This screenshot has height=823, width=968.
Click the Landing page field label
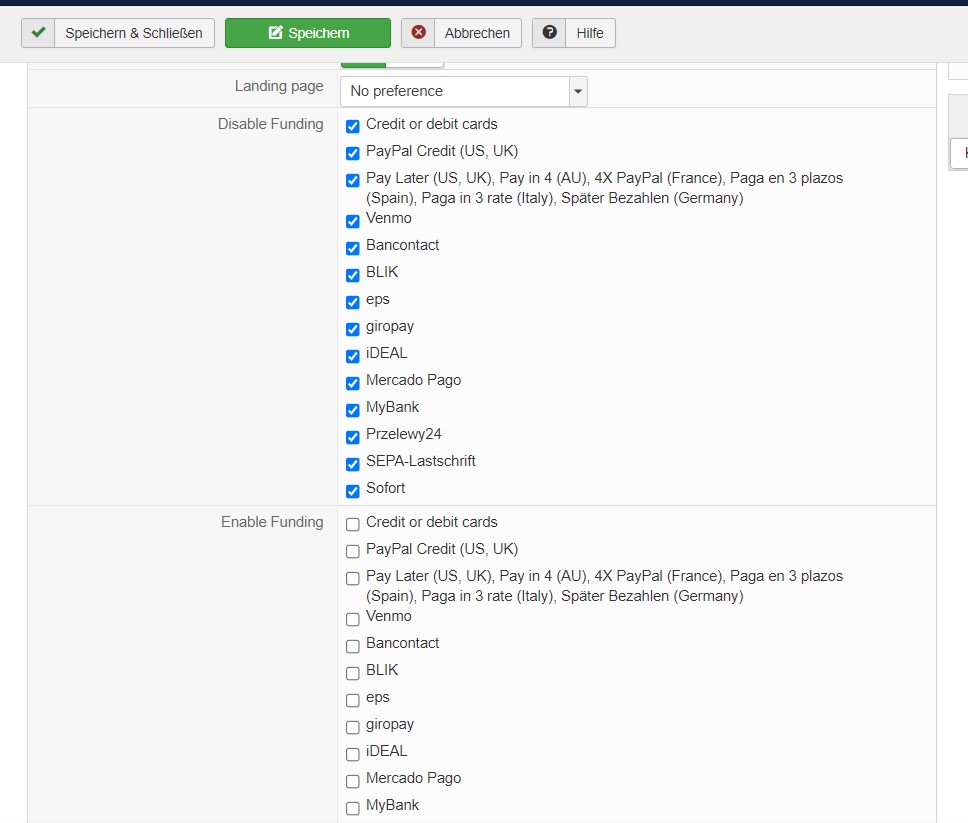(279, 86)
